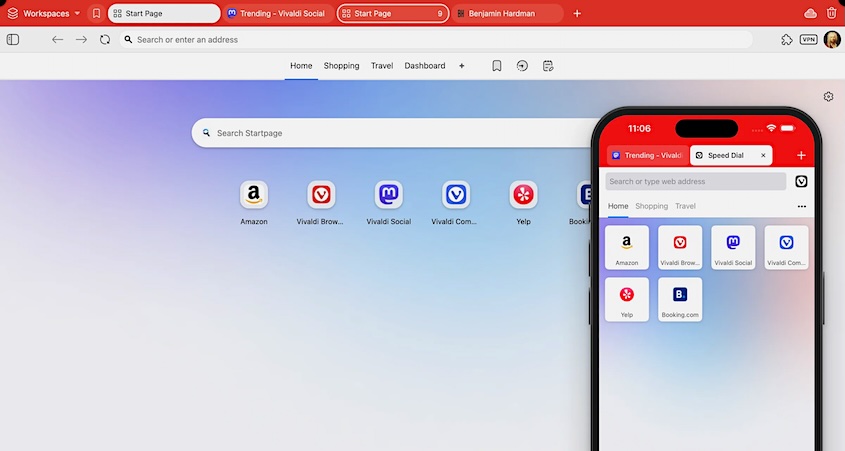The width and height of the screenshot is (845, 451).
Task: Open the extensions puzzle icon
Action: (x=787, y=39)
